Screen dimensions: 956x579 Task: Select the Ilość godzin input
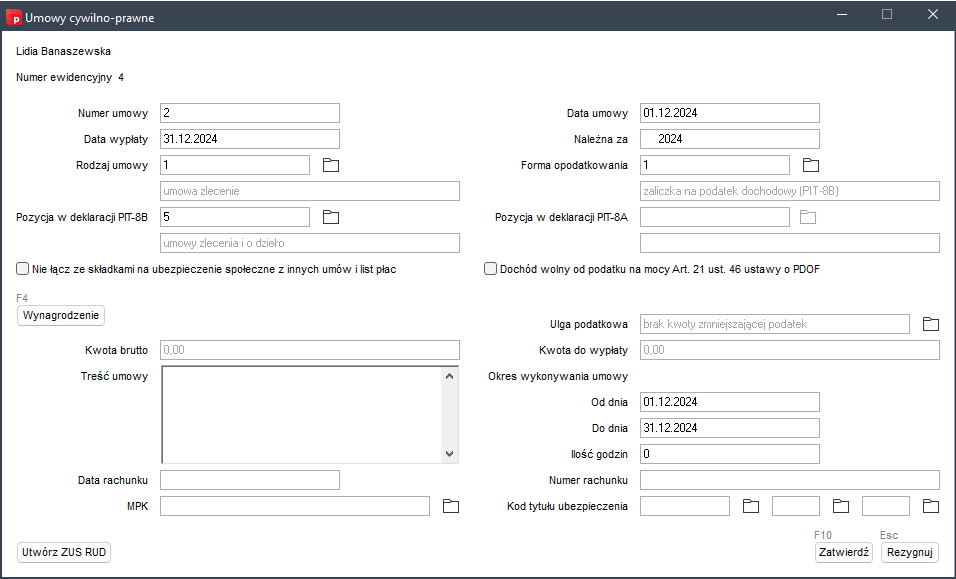coord(729,454)
